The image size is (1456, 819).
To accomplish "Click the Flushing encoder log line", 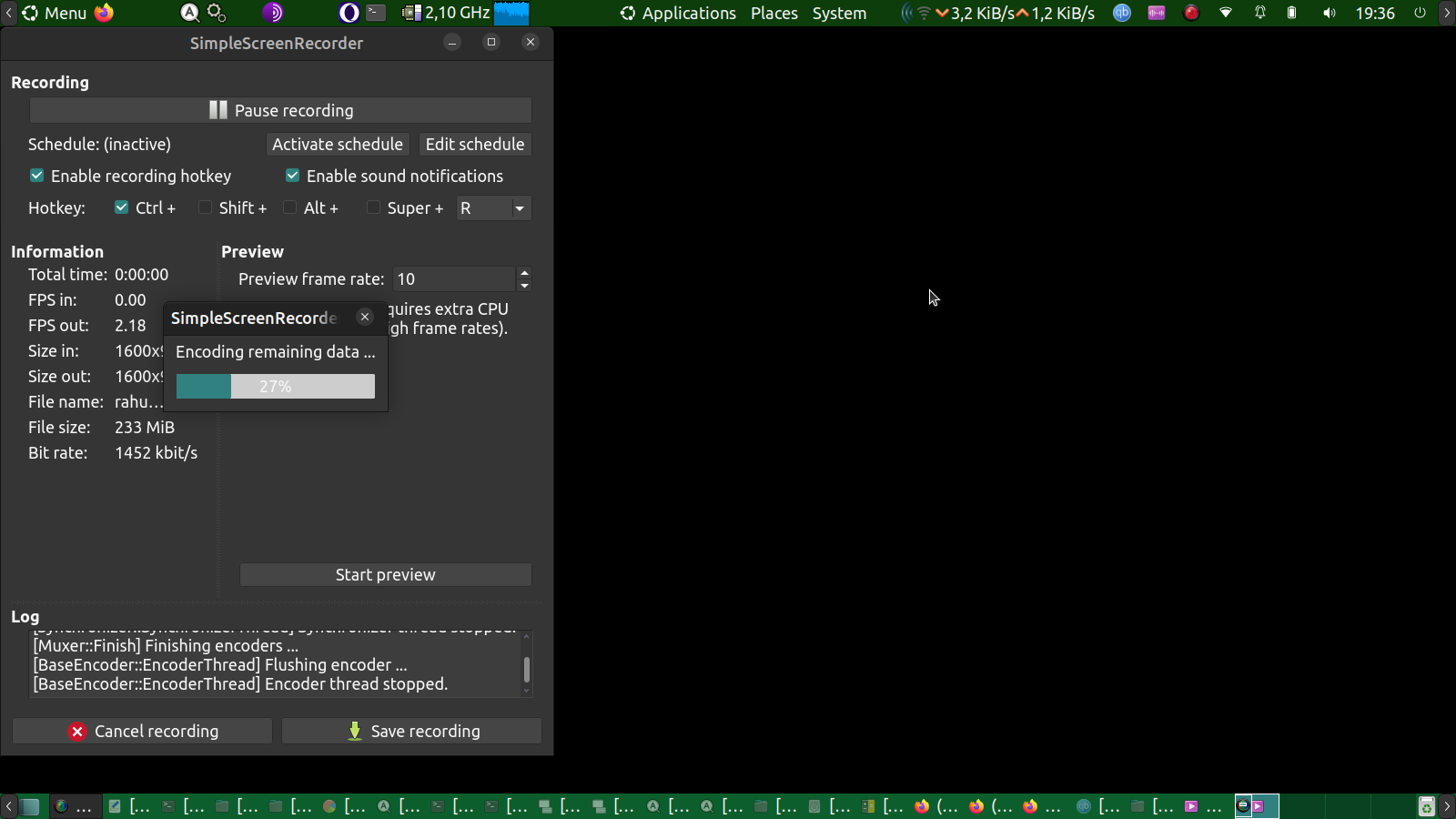I will pos(220,664).
